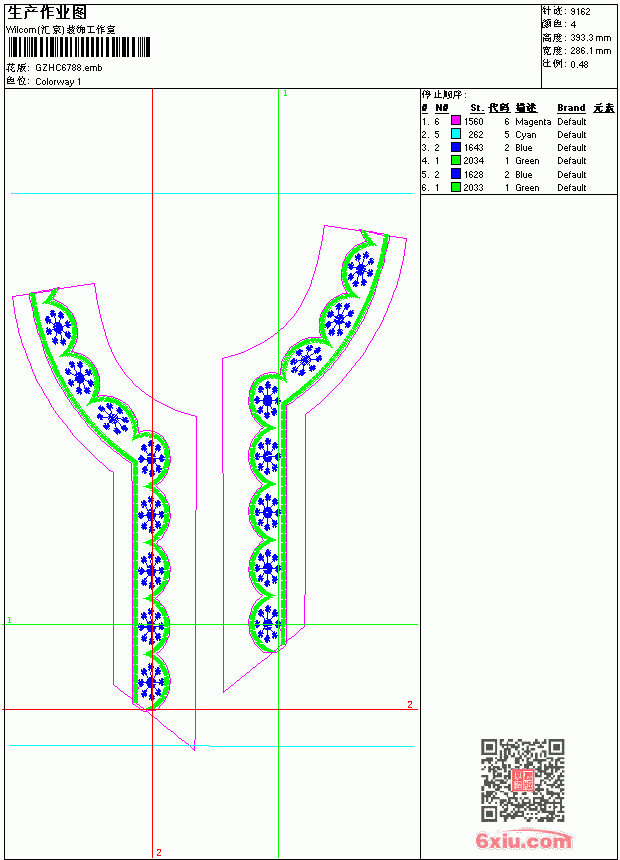Image resolution: width=620 pixels, height=860 pixels.
Task: Click the red stamp in the QR center
Action: coord(523,780)
